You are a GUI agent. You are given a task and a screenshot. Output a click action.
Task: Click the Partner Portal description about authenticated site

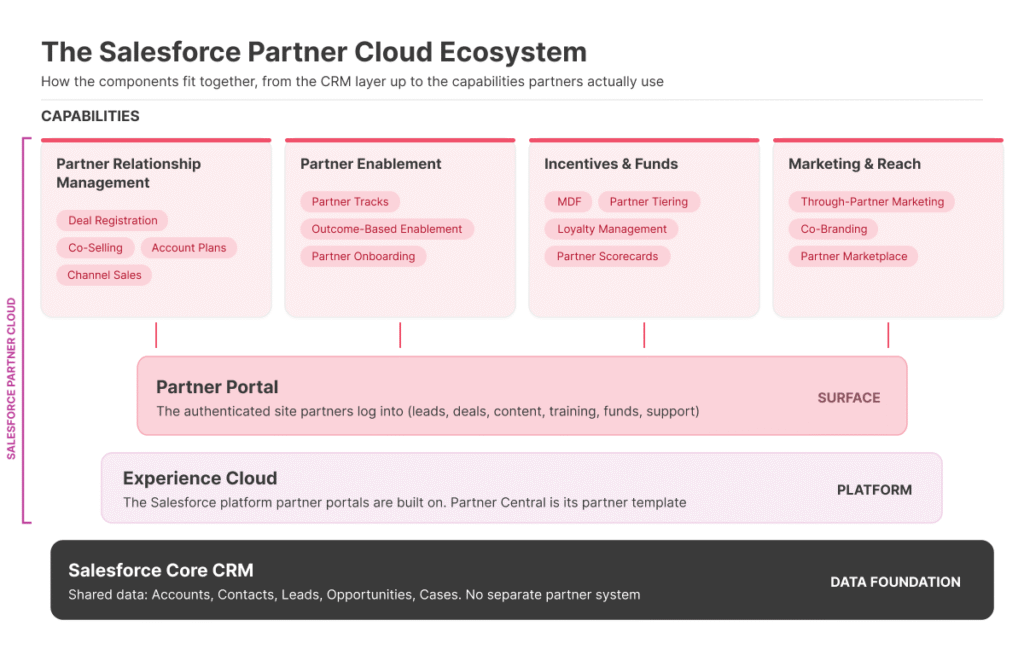tap(428, 411)
